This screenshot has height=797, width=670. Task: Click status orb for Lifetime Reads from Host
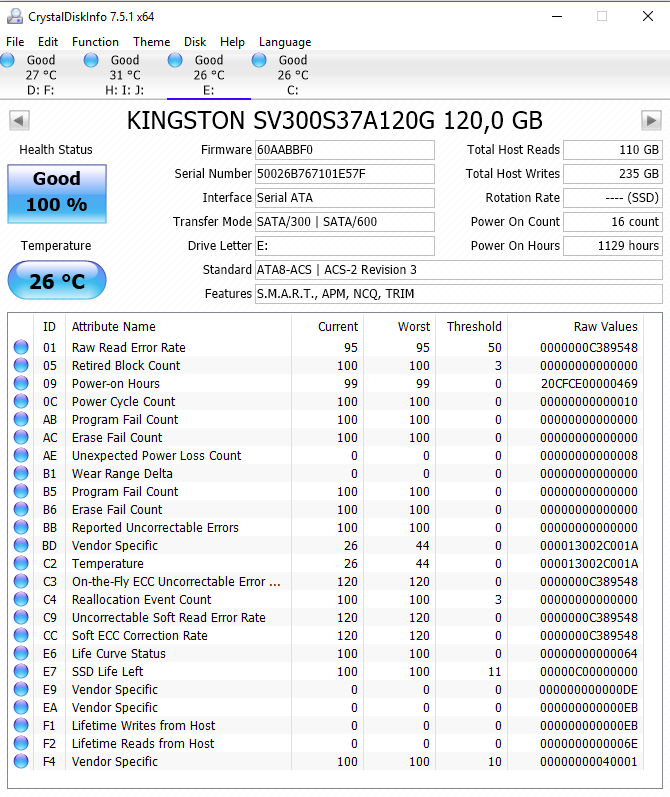tap(21, 743)
